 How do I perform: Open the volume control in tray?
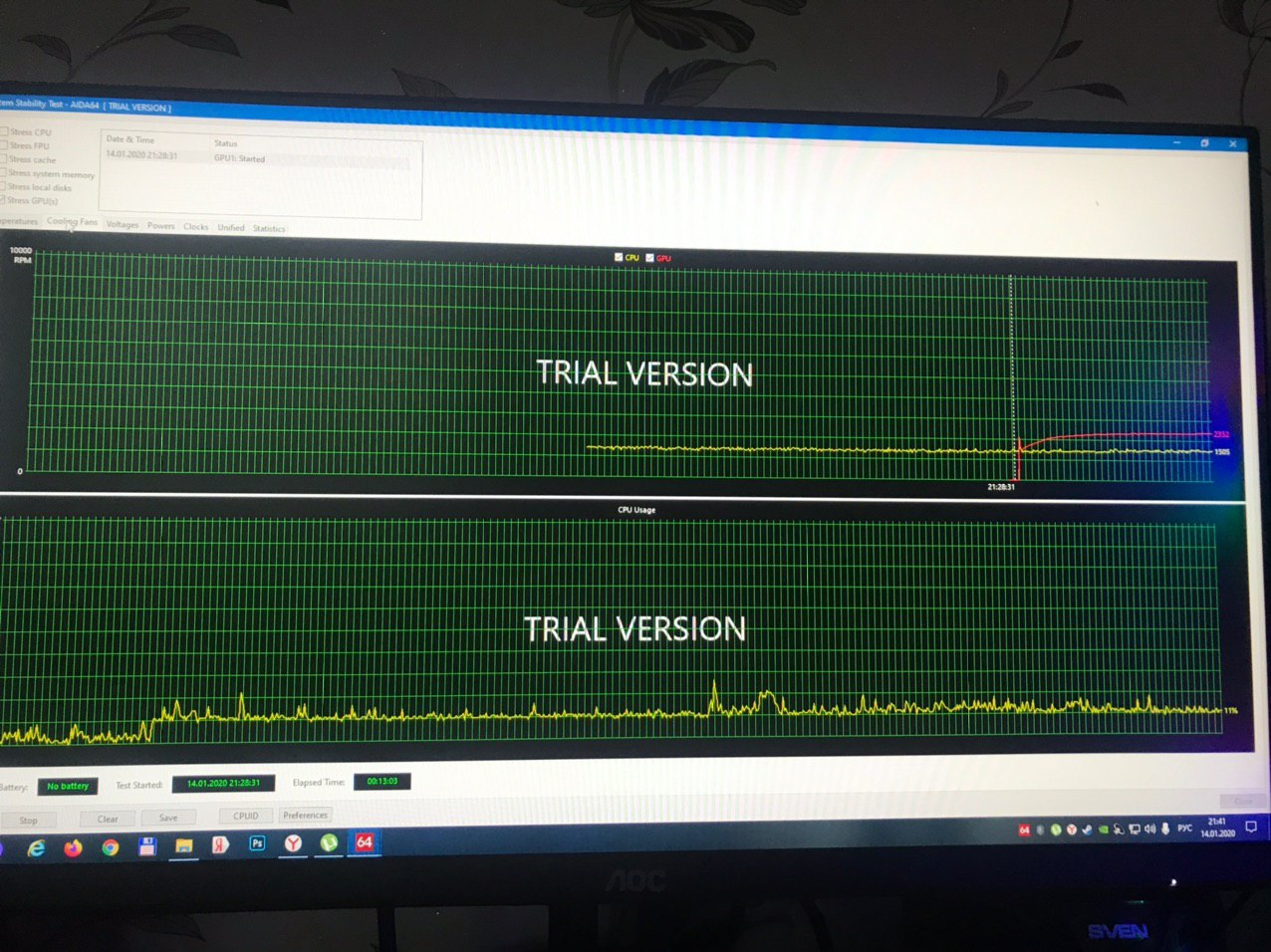point(1150,829)
